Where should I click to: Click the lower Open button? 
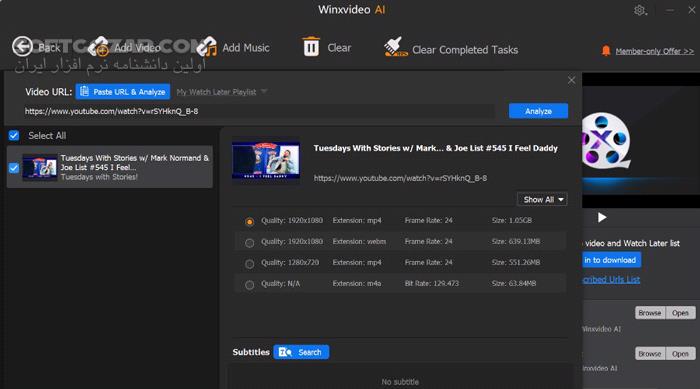[680, 353]
